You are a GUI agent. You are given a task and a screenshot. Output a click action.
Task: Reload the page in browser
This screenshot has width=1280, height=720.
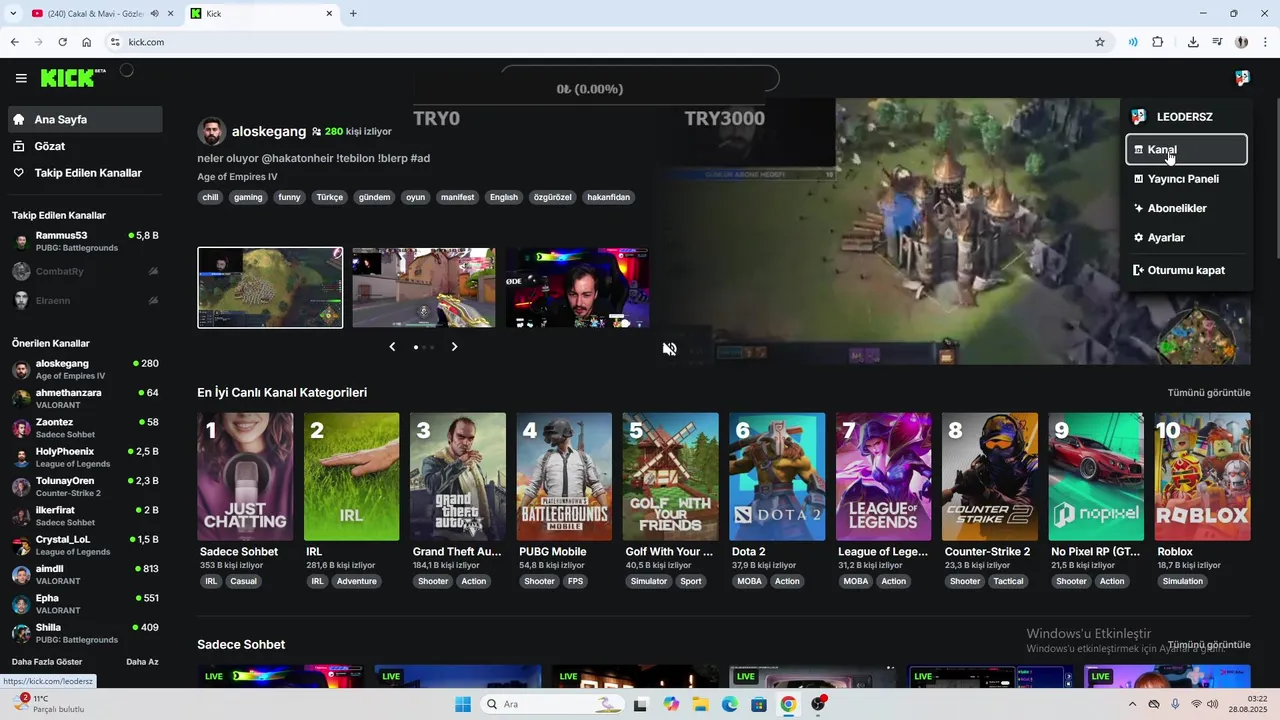62,42
